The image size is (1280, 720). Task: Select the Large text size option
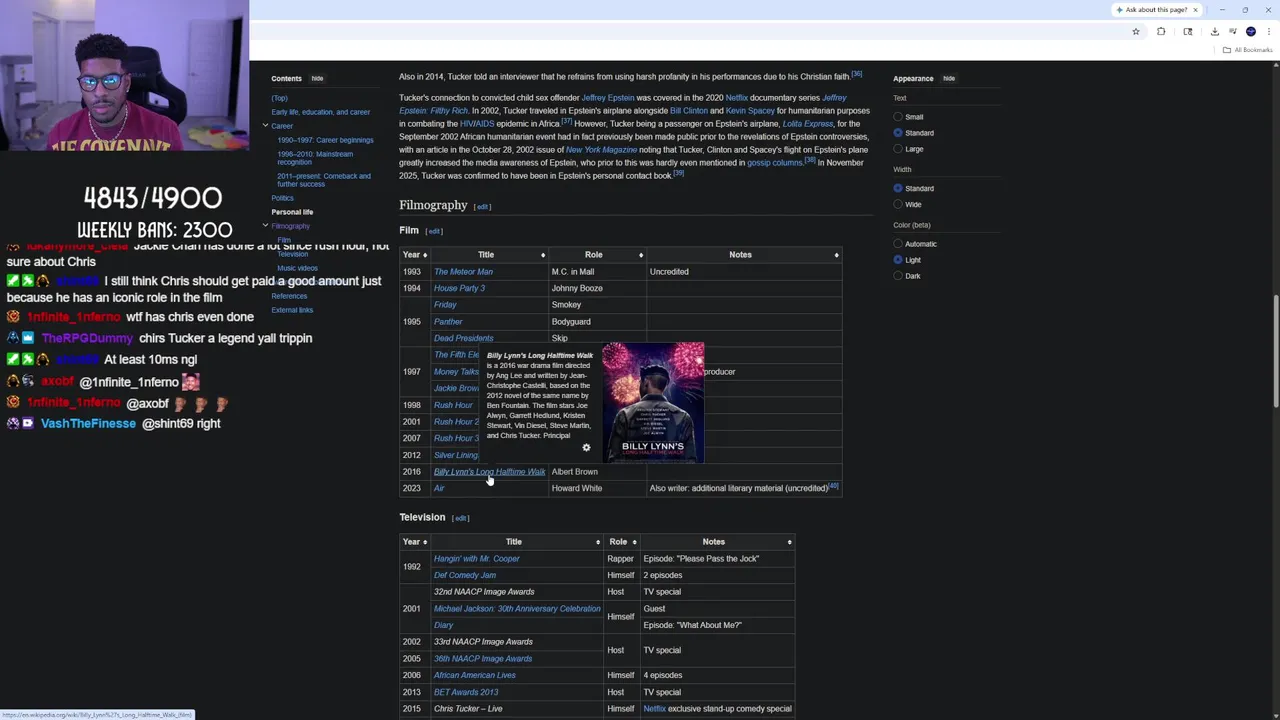[898, 149]
